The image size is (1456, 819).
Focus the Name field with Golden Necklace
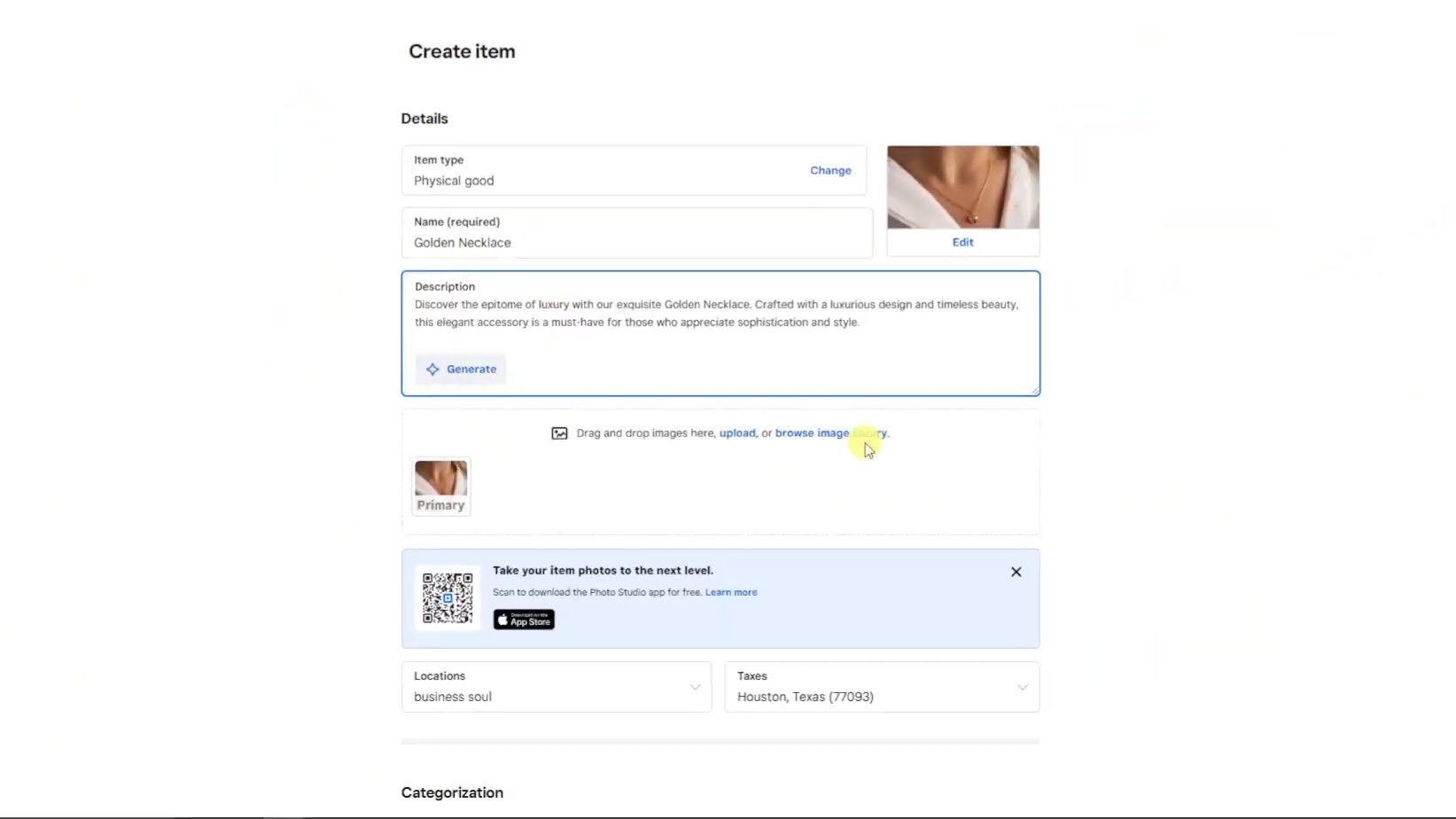636,242
